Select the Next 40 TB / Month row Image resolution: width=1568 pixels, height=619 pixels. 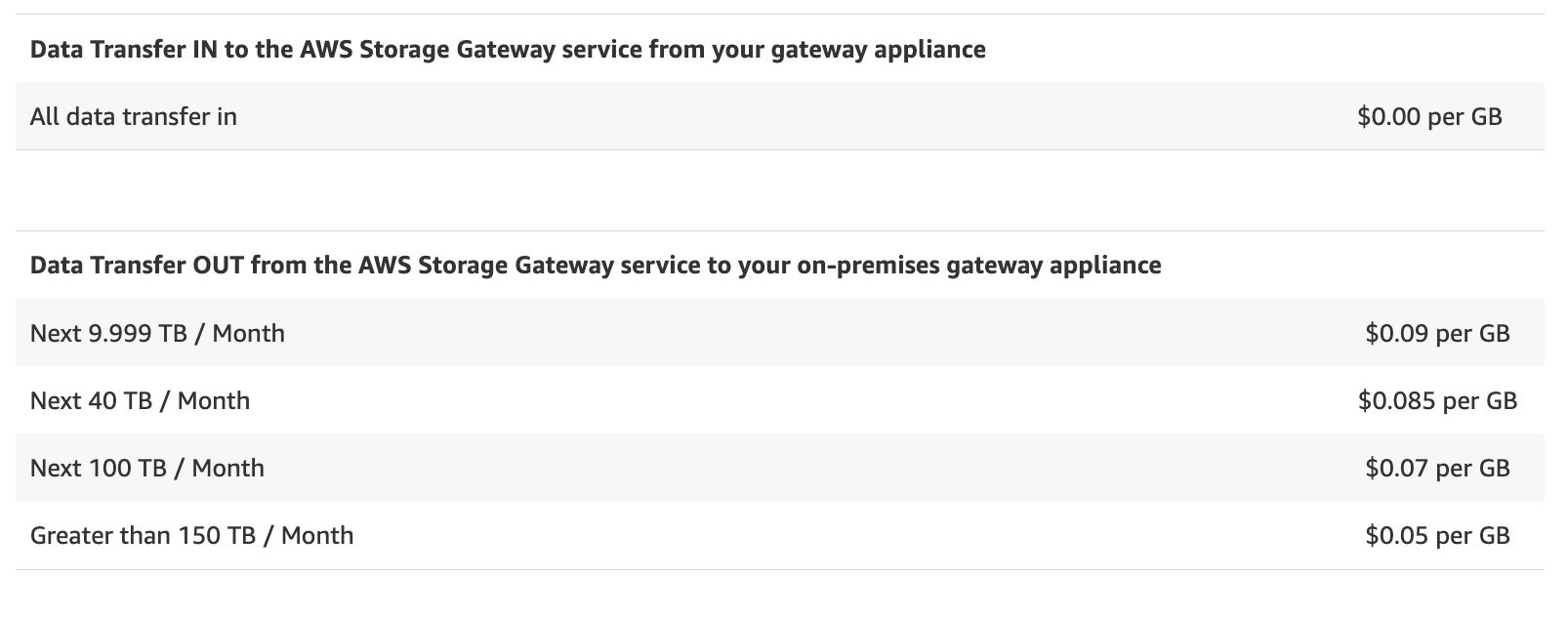780,400
